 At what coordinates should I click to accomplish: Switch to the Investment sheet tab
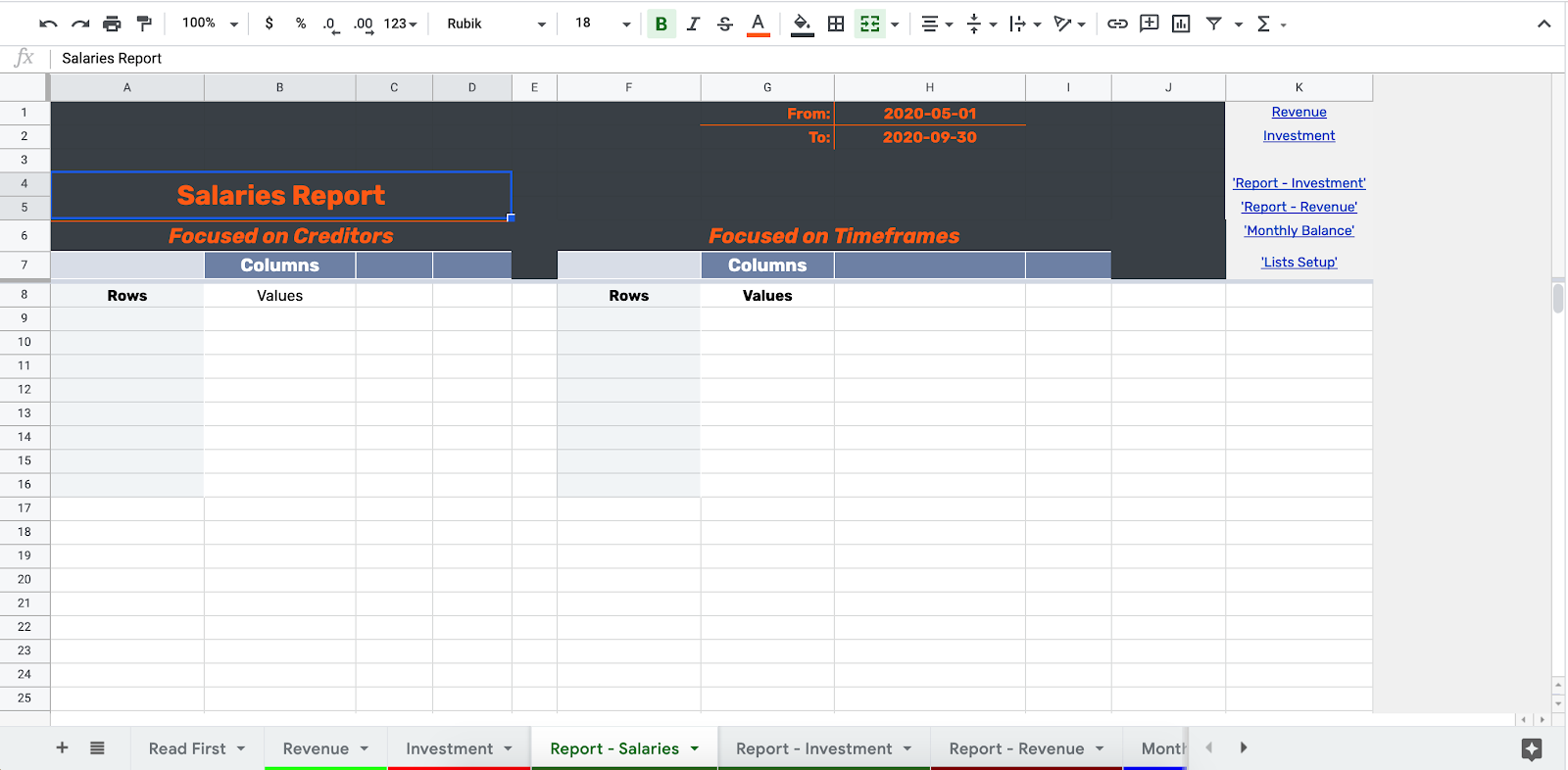click(x=450, y=748)
